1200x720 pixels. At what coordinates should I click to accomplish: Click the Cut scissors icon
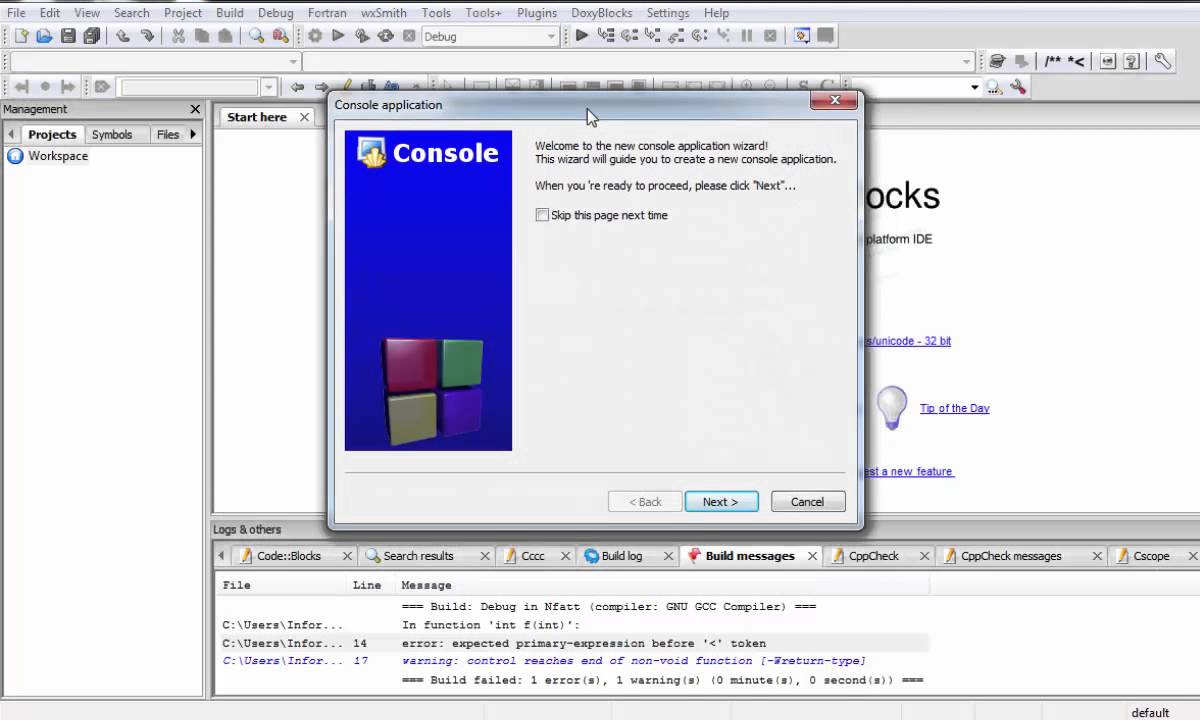coord(178,36)
